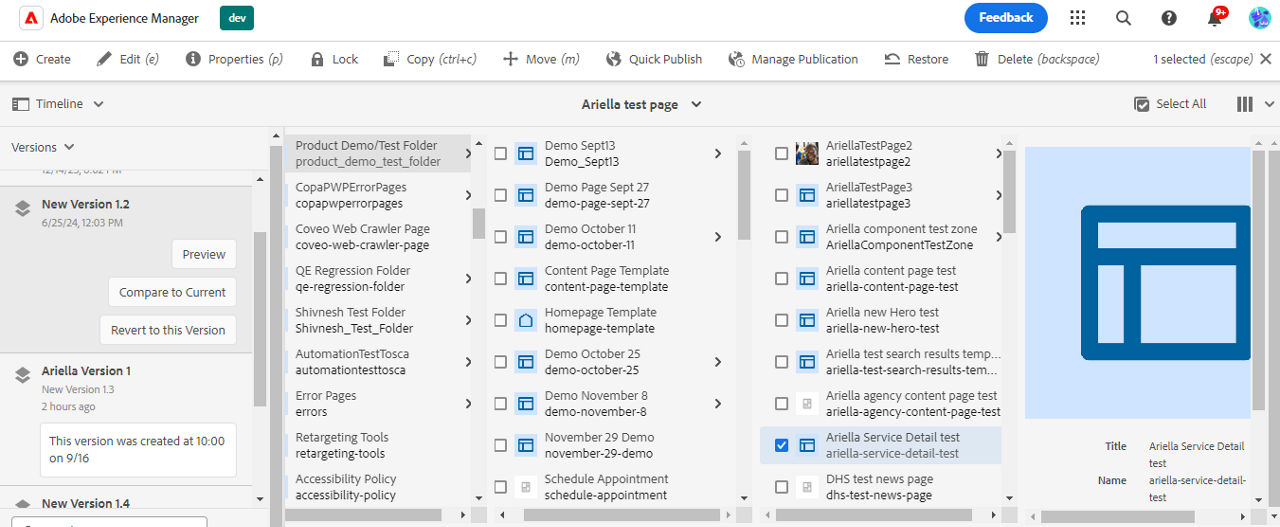Open the help question mark icon

(1169, 18)
